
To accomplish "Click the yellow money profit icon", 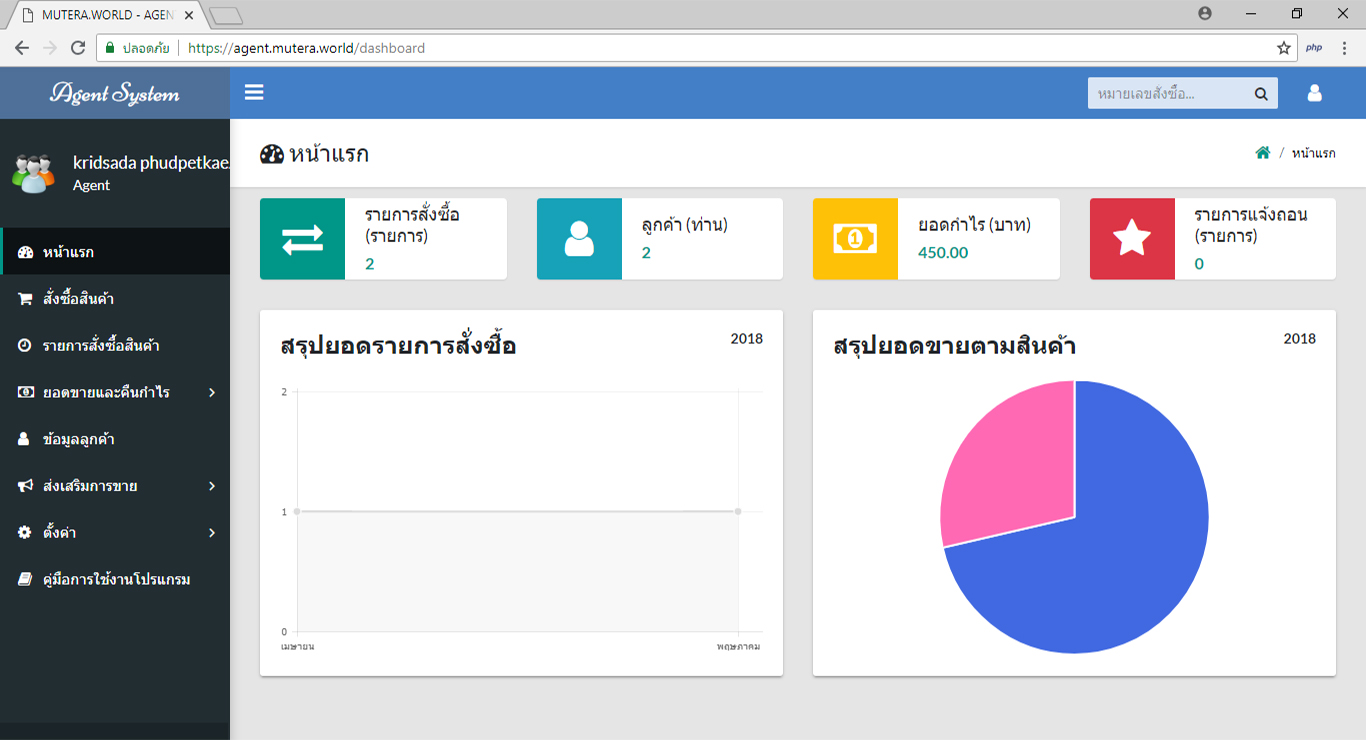I will click(x=855, y=239).
